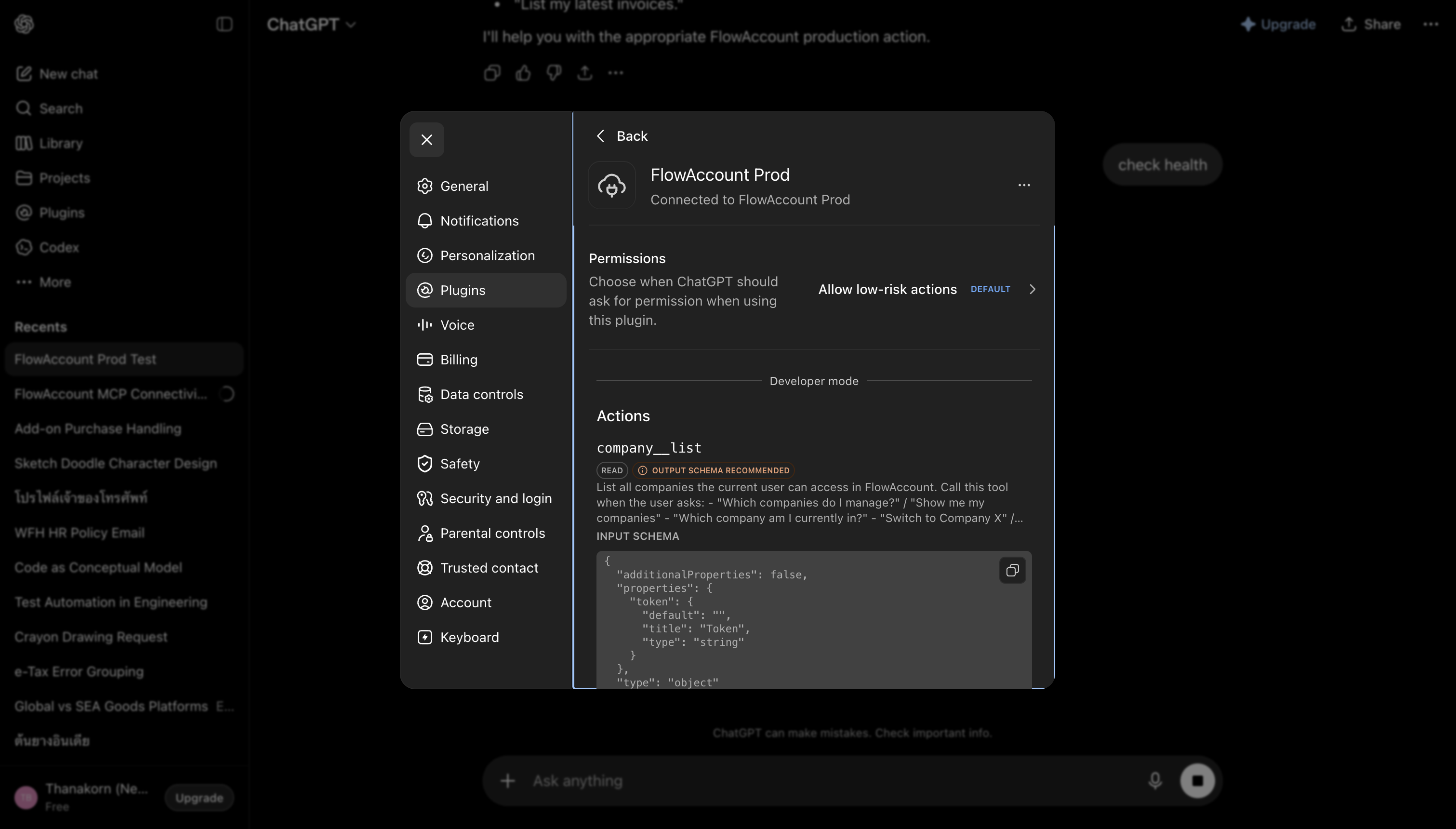
Task: Open the ChatGPT model selector dropdown
Action: pyautogui.click(x=311, y=25)
